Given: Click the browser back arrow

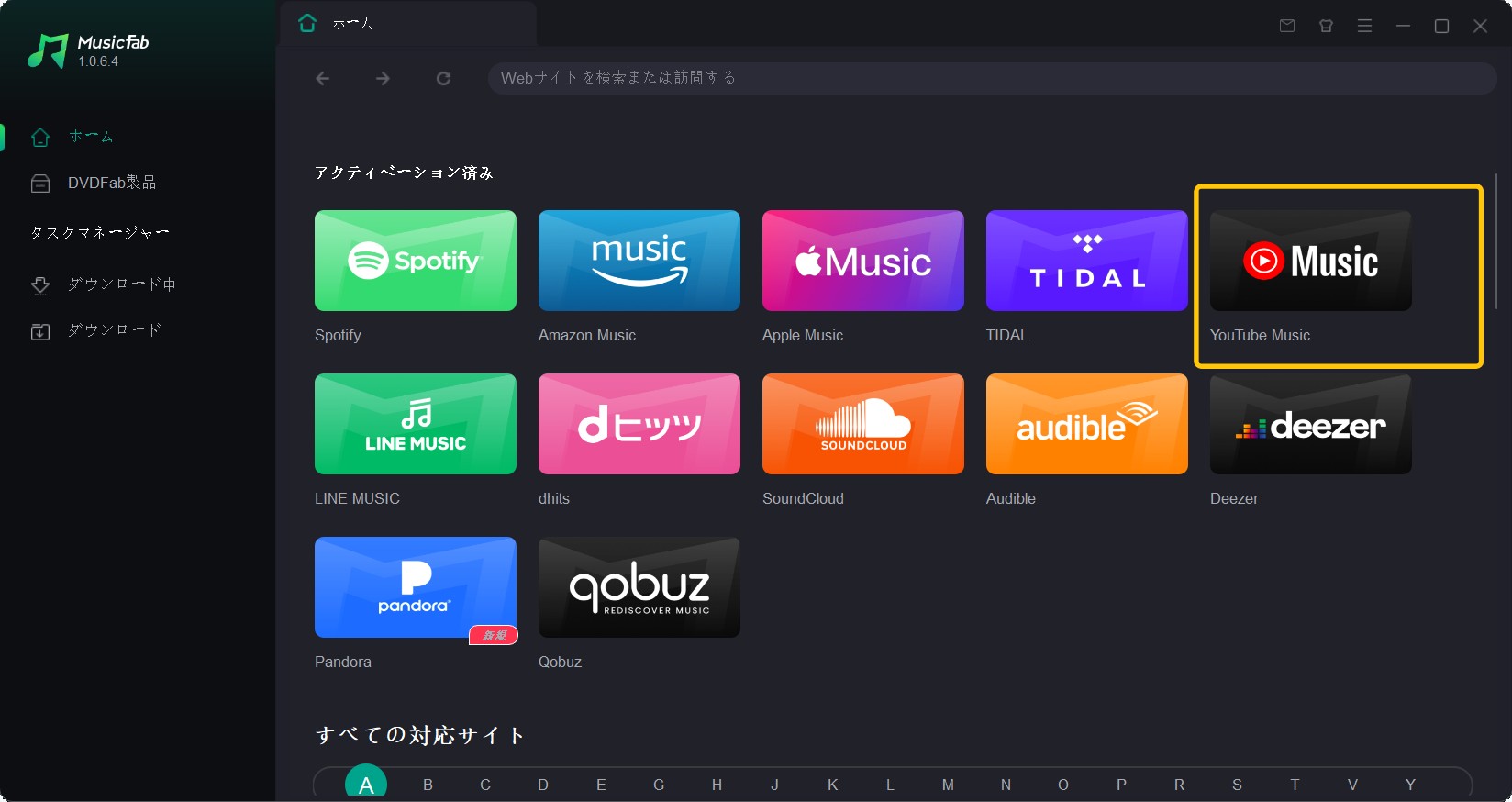Looking at the screenshot, I should coord(323,78).
